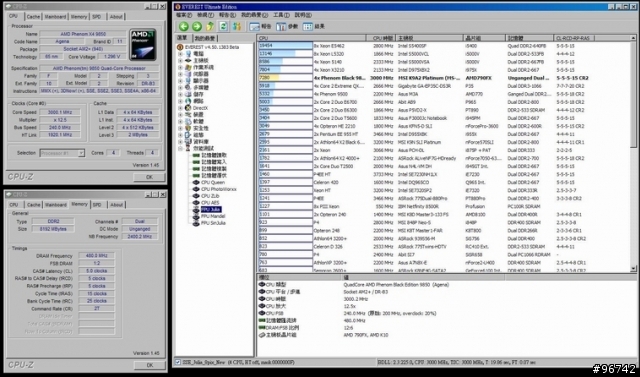Screen dimensions: 640x377
Task: Sort by the CPU column header
Action: click(312, 38)
